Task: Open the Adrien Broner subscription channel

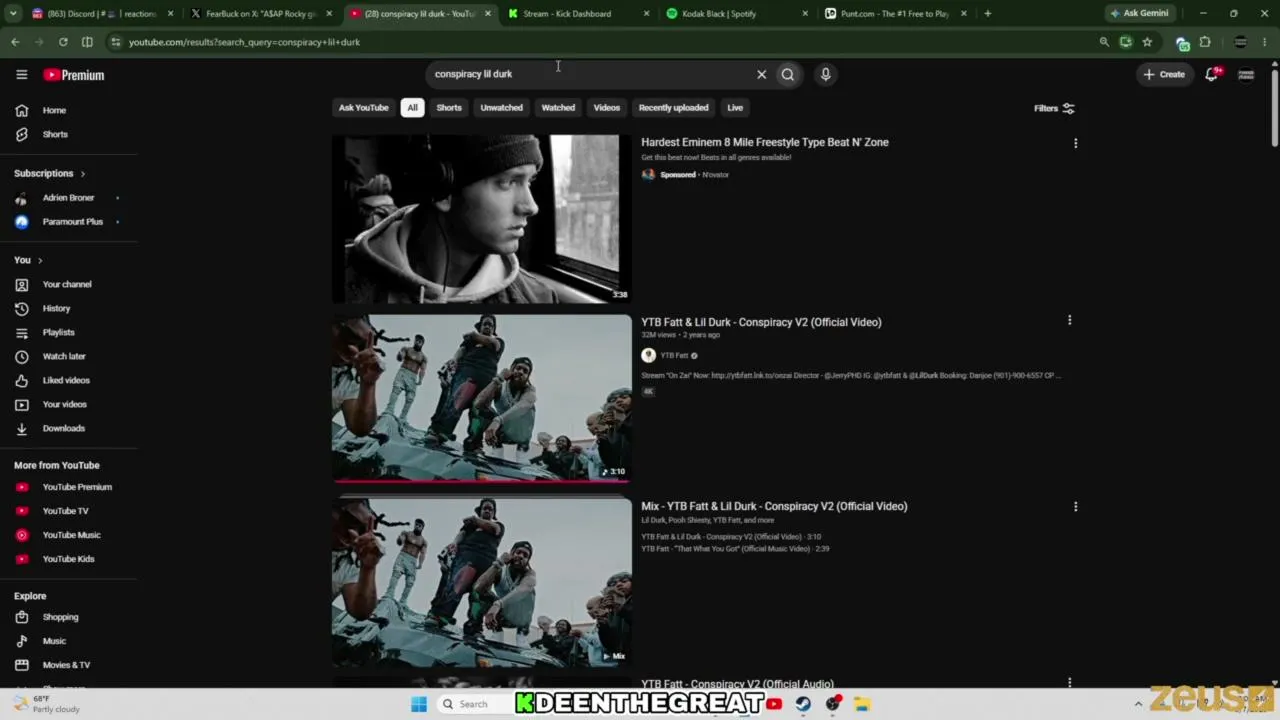Action: (x=68, y=198)
